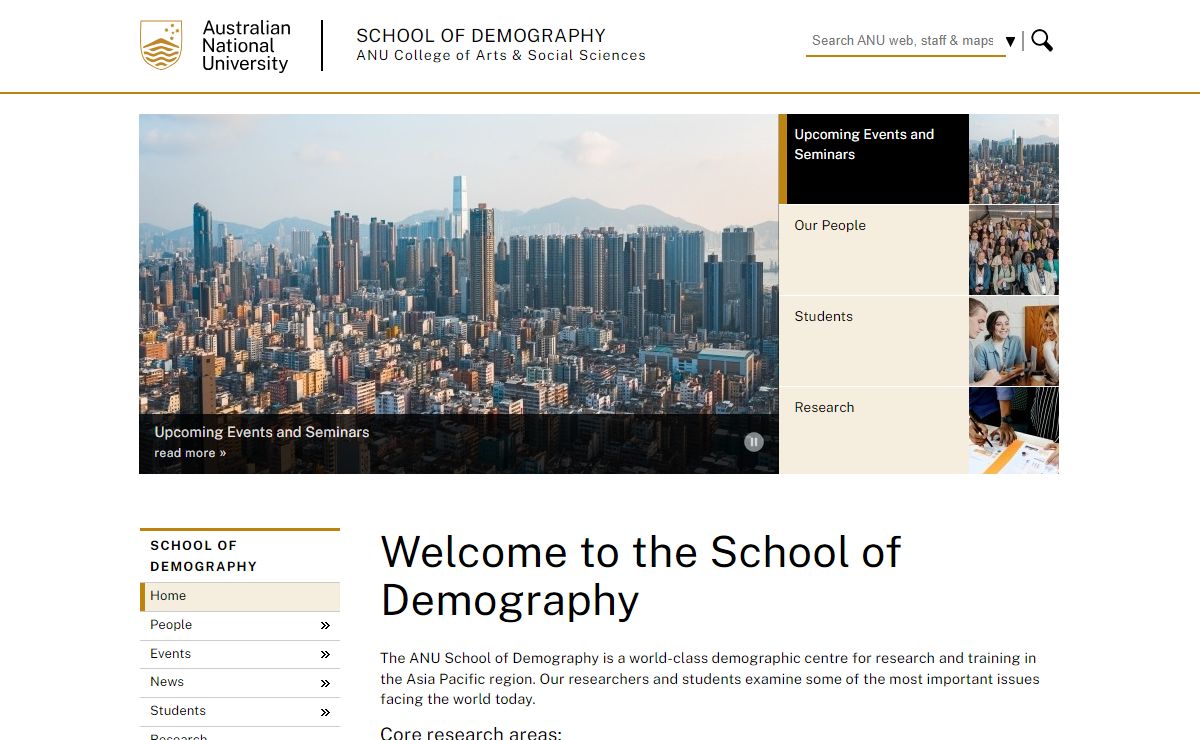Viewport: 1200px width, 740px height.
Task: Follow the read more » banner link
Action: pyautogui.click(x=190, y=453)
